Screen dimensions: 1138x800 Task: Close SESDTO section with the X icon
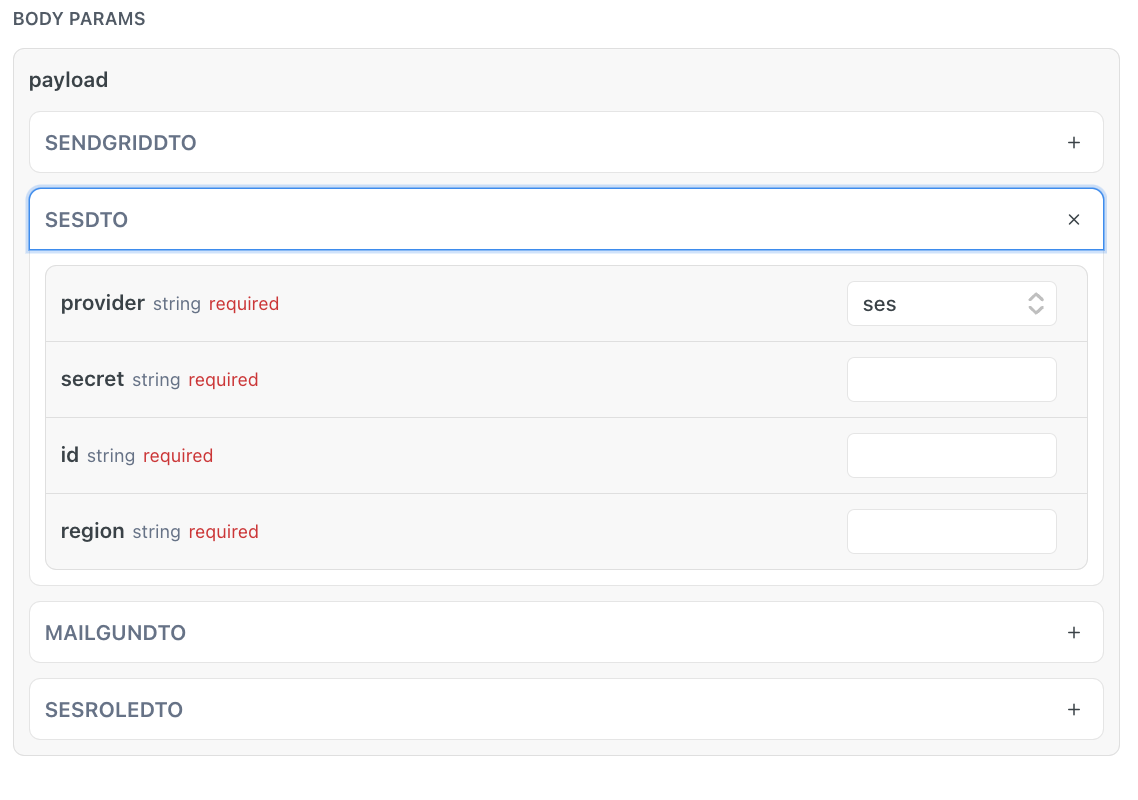point(1074,220)
